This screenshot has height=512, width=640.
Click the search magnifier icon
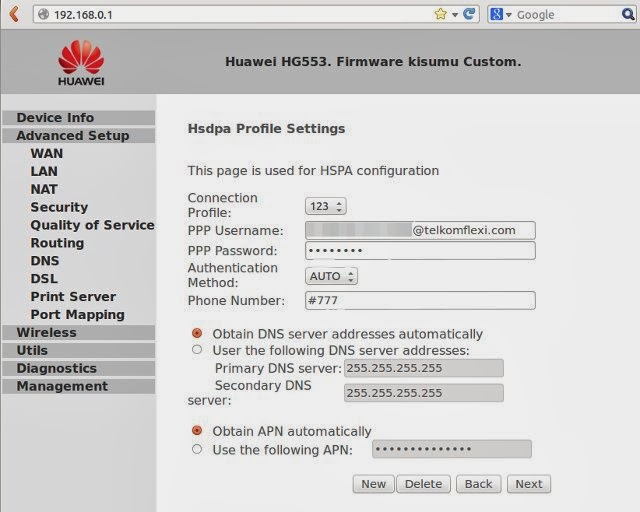pos(628,14)
